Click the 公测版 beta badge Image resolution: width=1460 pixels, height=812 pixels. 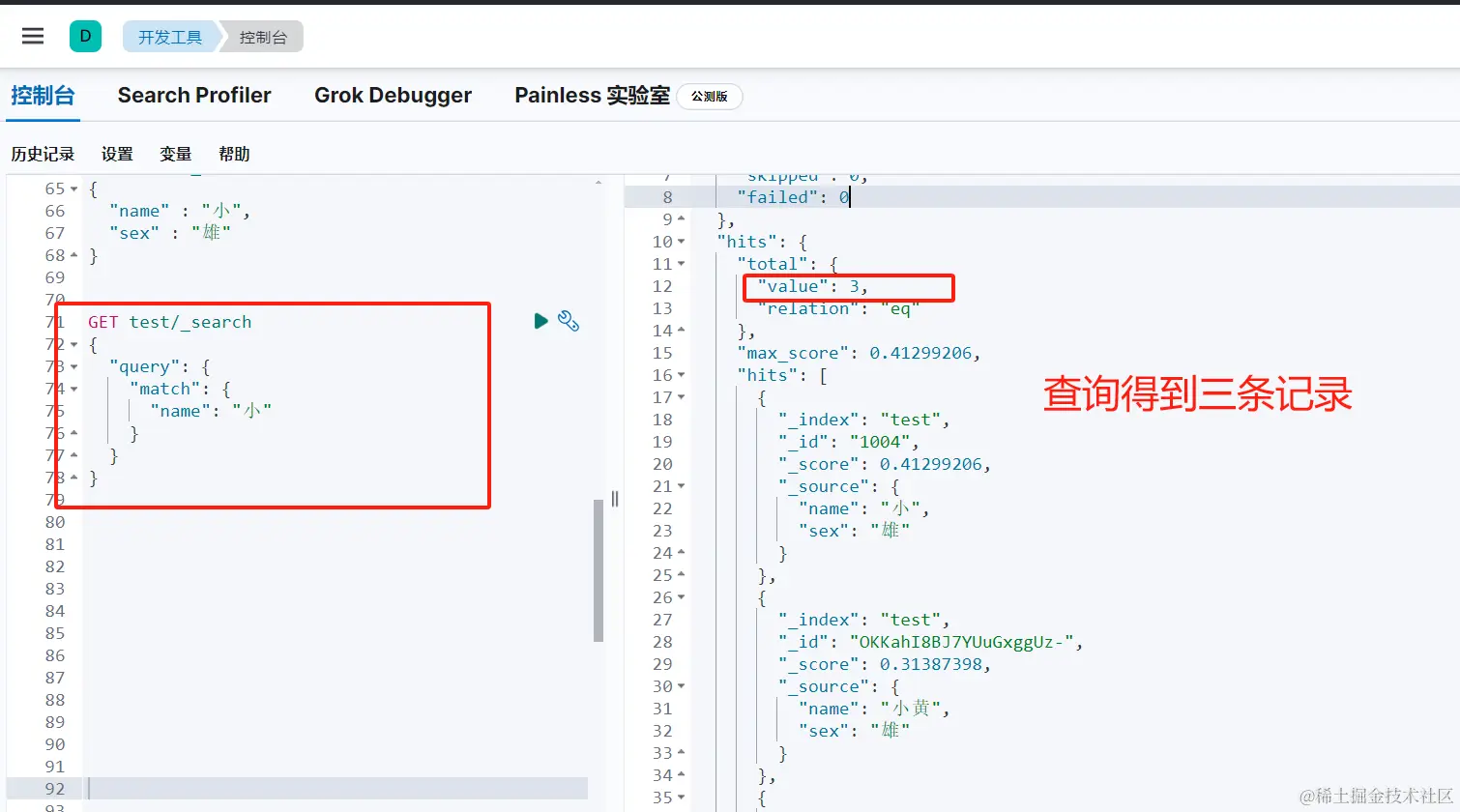(710, 97)
